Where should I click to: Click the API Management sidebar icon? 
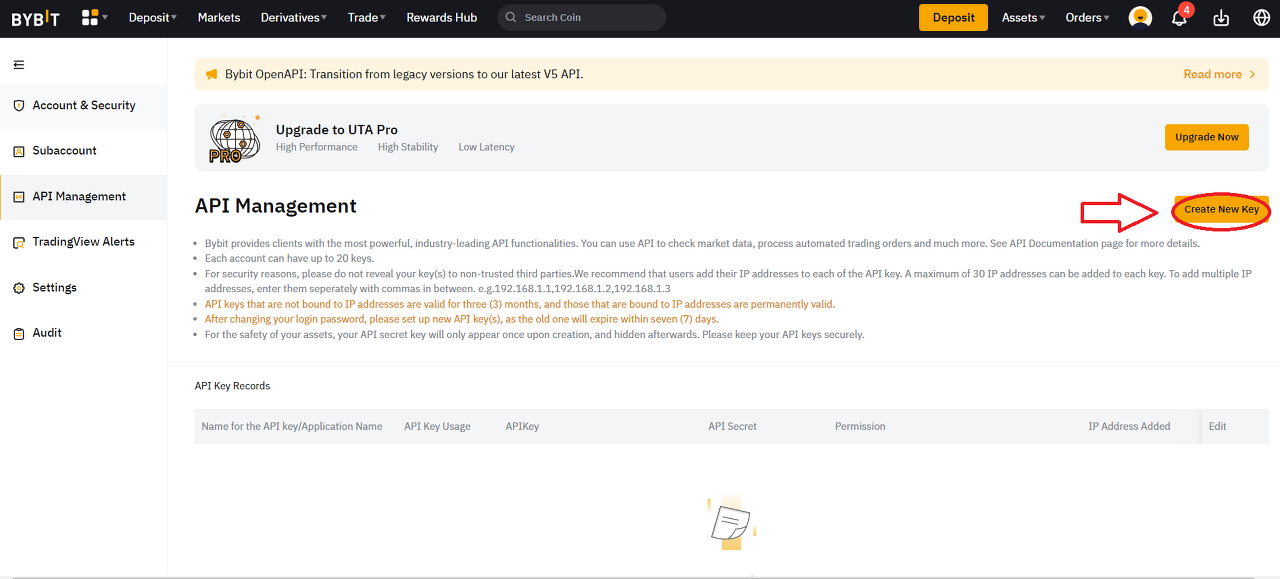point(19,197)
